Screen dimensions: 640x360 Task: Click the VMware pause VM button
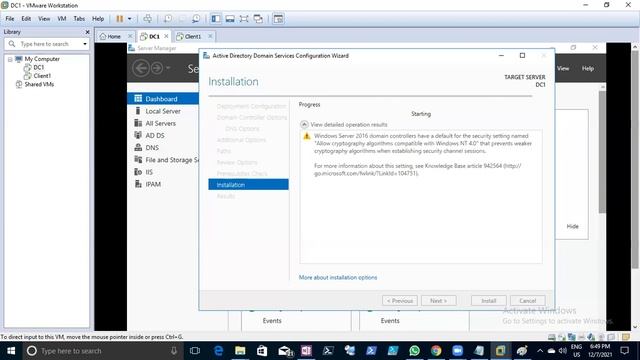pos(120,19)
